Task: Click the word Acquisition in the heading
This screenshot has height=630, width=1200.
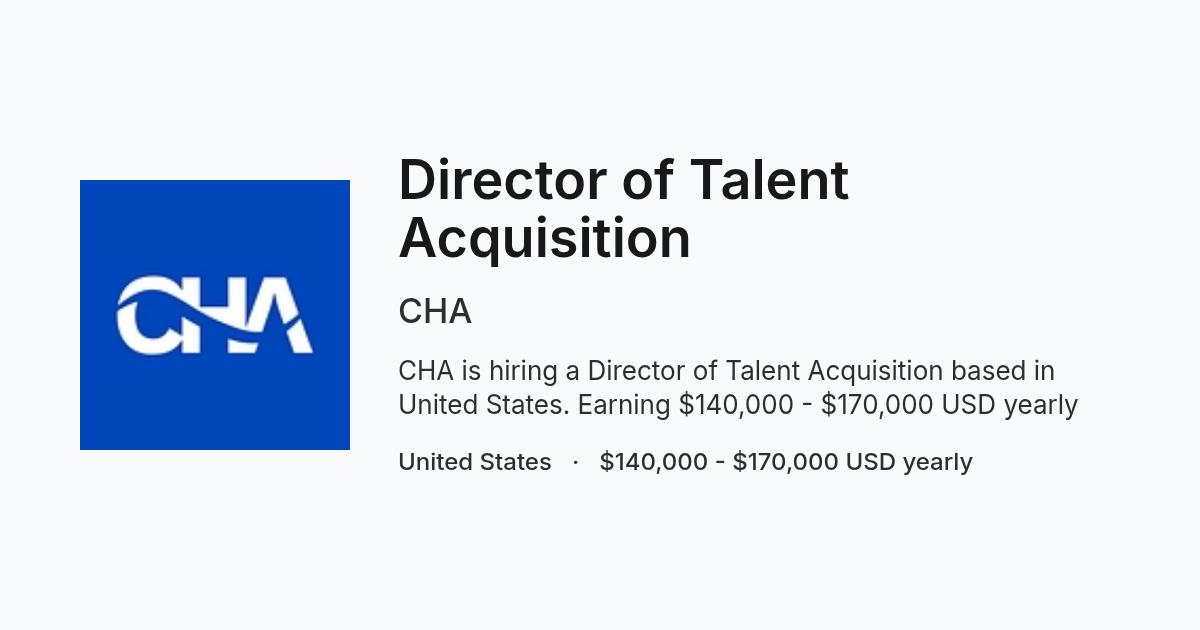Action: pos(545,238)
